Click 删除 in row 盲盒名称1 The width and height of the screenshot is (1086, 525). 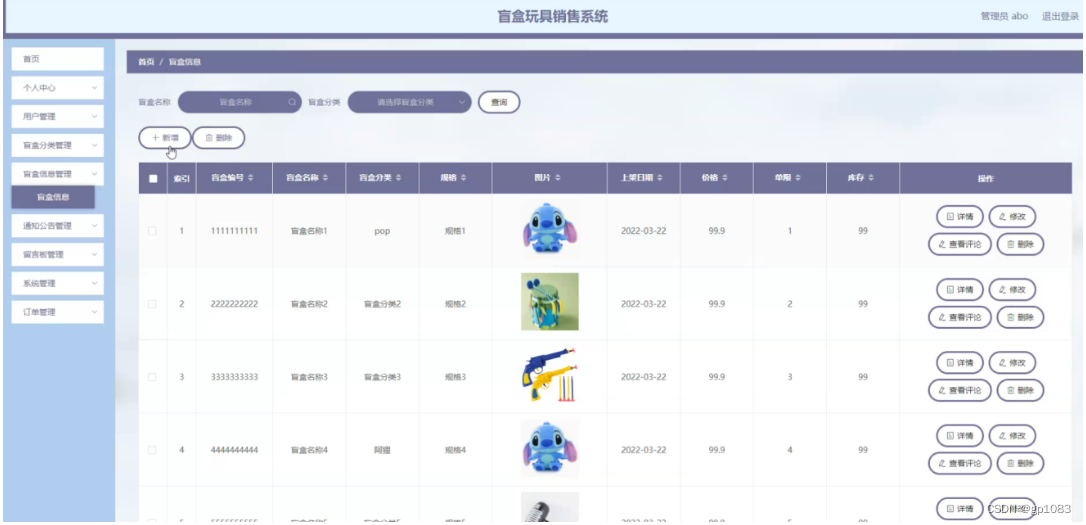click(x=1020, y=244)
